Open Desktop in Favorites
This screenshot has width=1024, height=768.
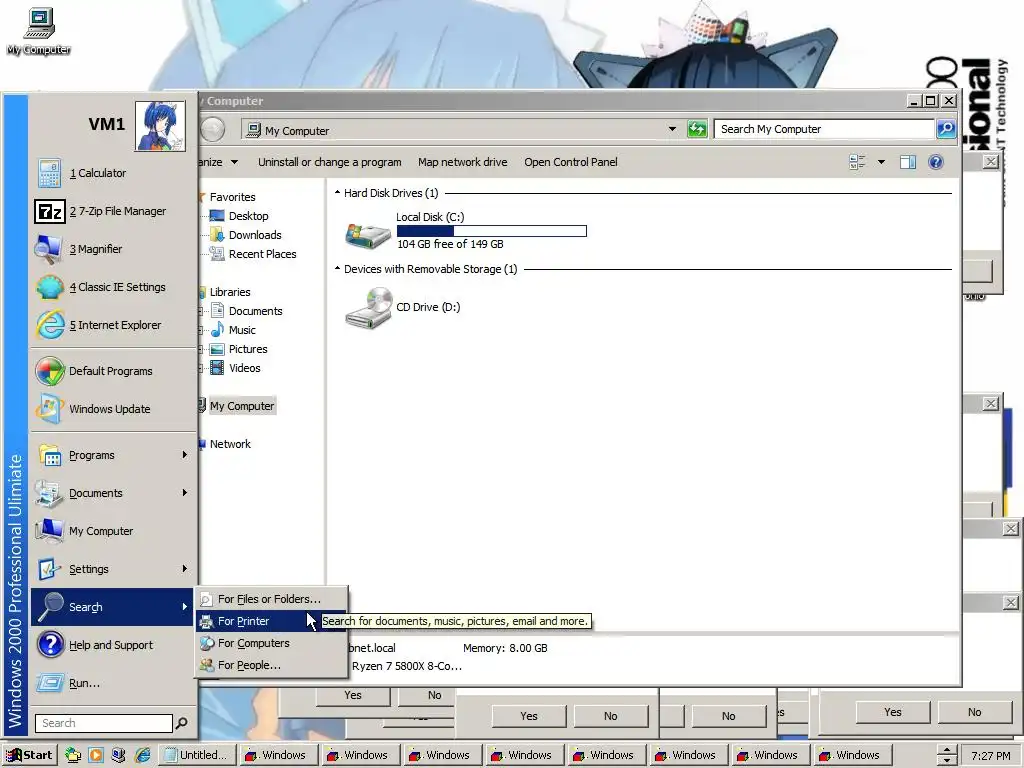pos(248,216)
